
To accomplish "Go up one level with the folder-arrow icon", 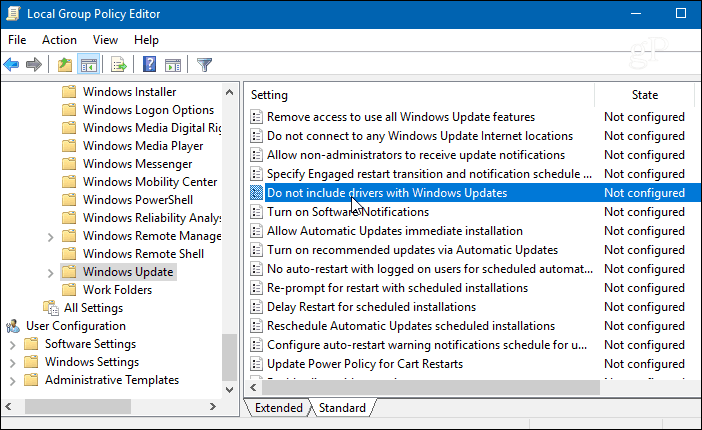I will point(65,65).
